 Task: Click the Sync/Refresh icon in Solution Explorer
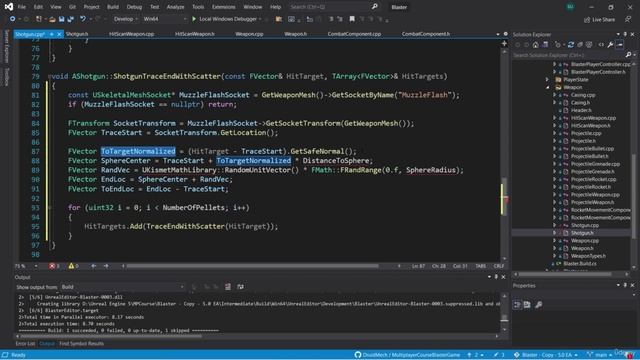tap(571, 45)
